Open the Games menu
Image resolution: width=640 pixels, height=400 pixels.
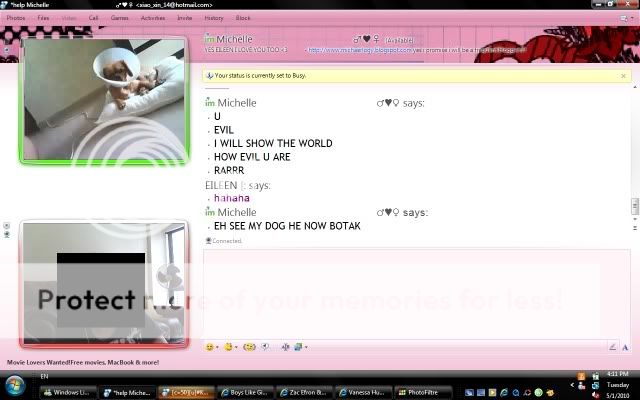pyautogui.click(x=119, y=18)
